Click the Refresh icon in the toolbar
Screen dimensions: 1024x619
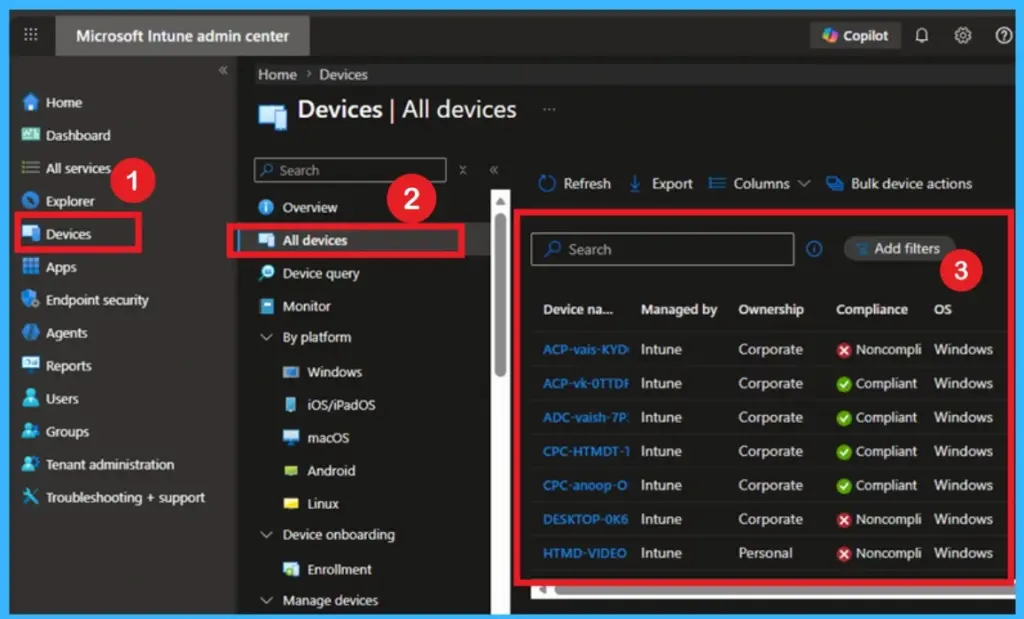547,184
